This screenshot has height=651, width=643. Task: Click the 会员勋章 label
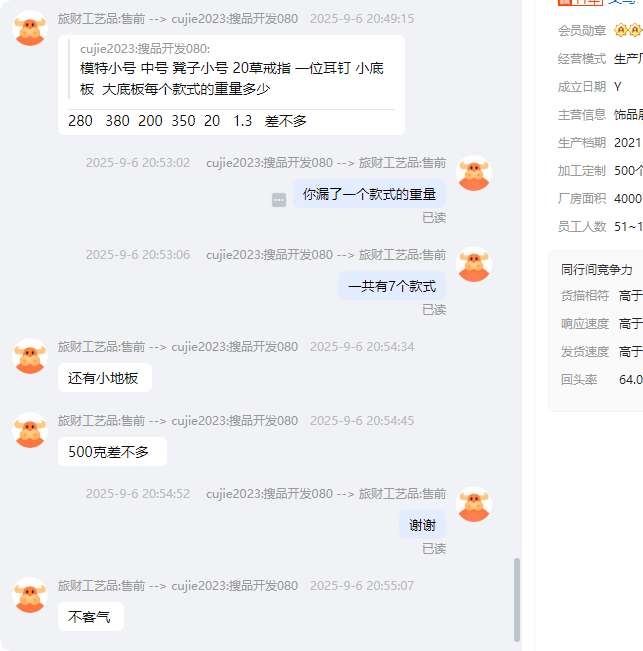(582, 31)
